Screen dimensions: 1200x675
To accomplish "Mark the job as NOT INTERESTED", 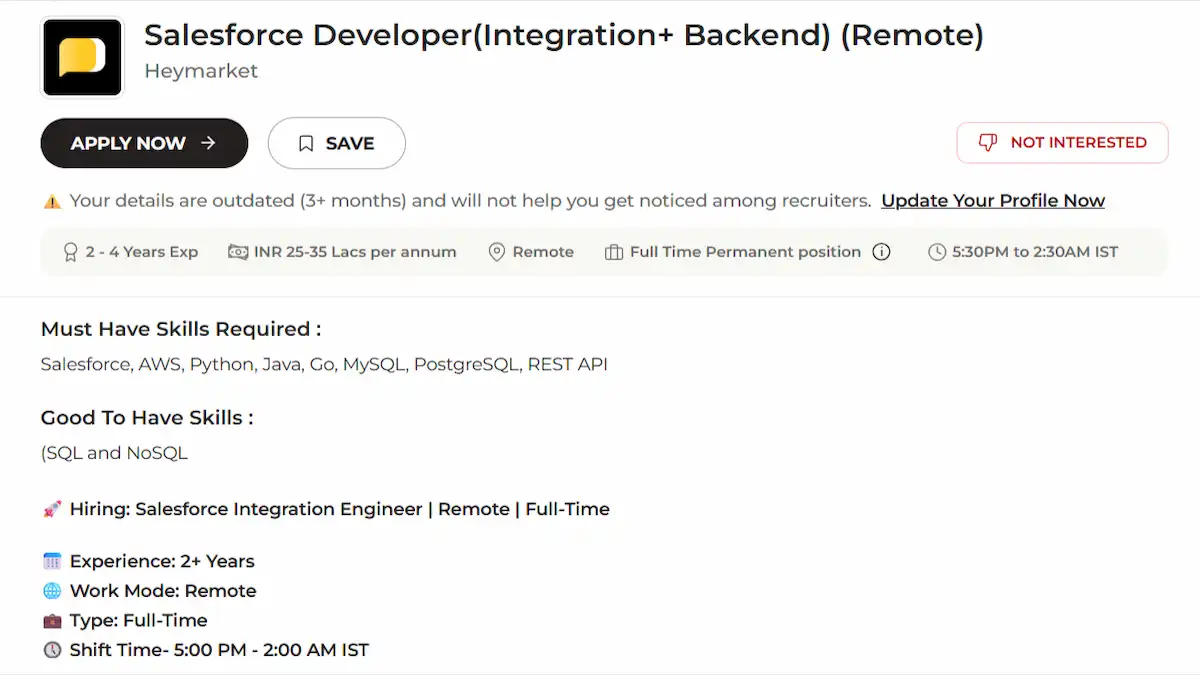I will coord(1078,143).
